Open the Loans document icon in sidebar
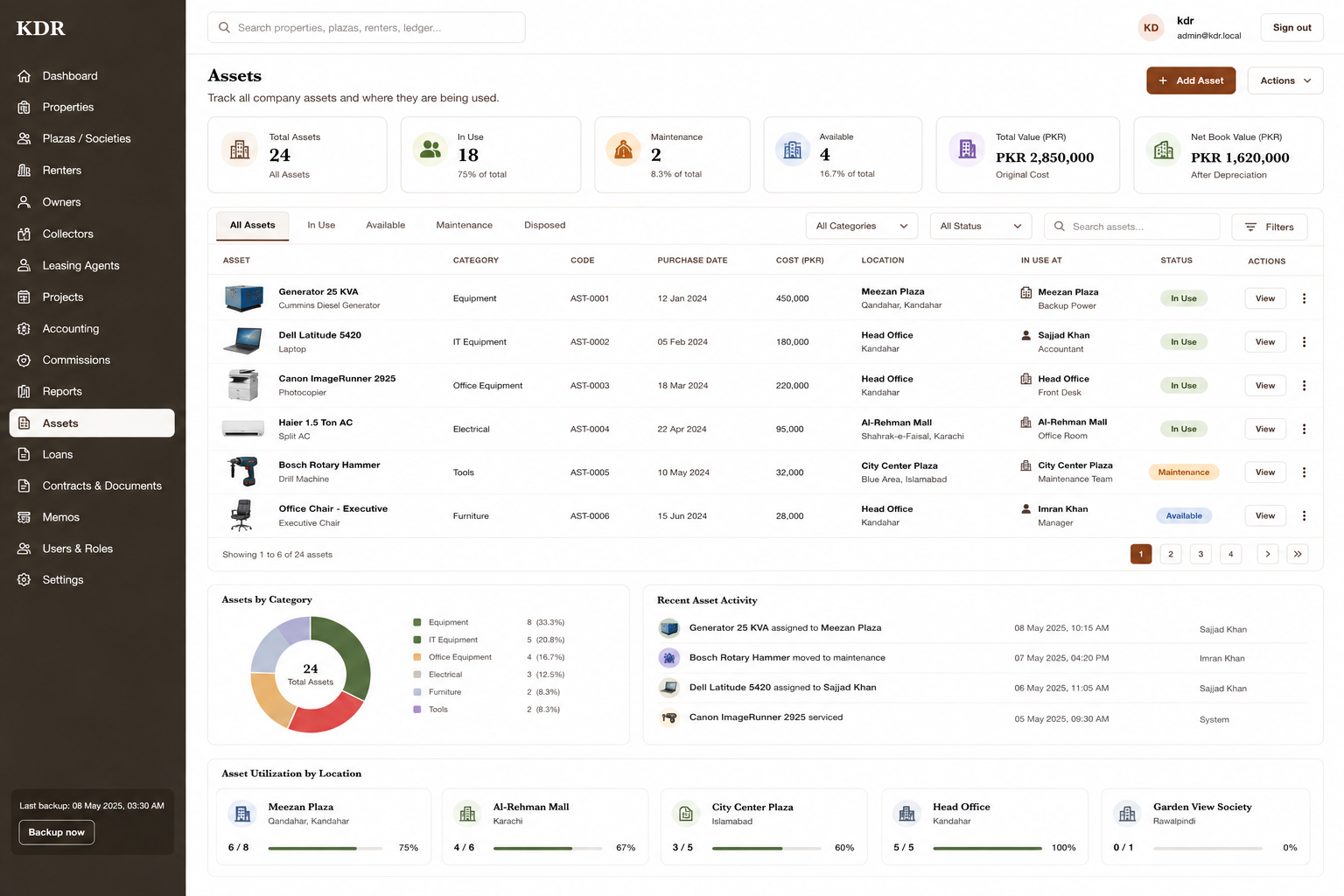 point(24,455)
